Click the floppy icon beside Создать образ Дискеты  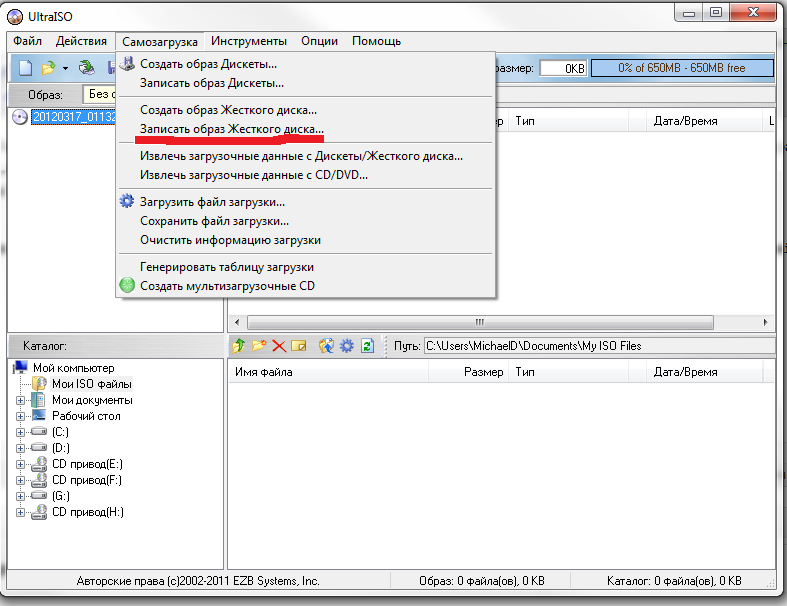pyautogui.click(x=127, y=64)
